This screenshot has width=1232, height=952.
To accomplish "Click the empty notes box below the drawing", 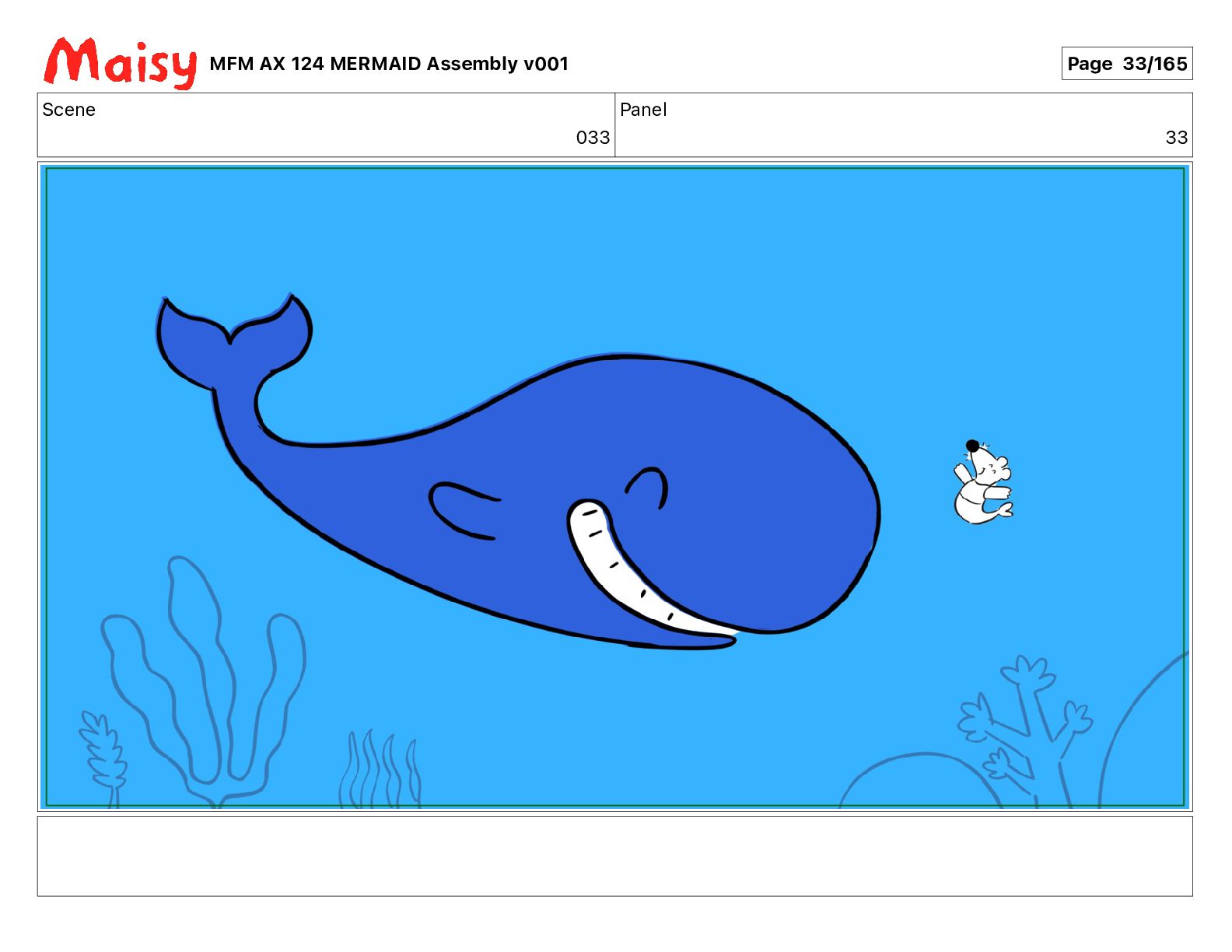I will pyautogui.click(x=614, y=856).
